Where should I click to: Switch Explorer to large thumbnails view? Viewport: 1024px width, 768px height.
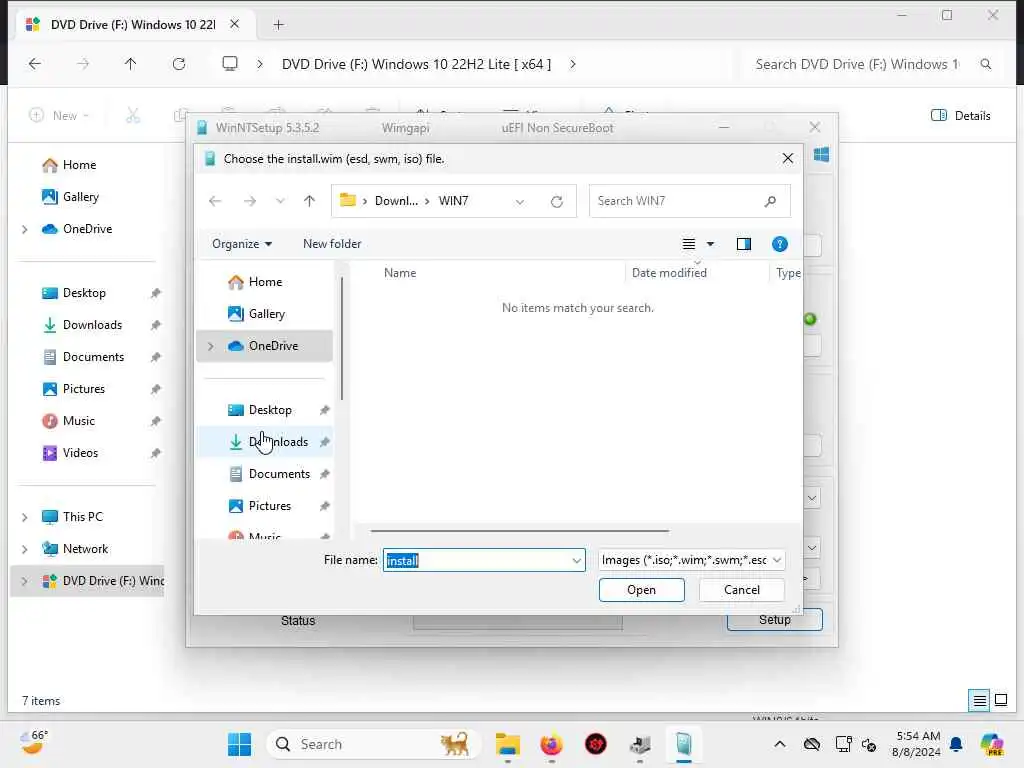1000,701
